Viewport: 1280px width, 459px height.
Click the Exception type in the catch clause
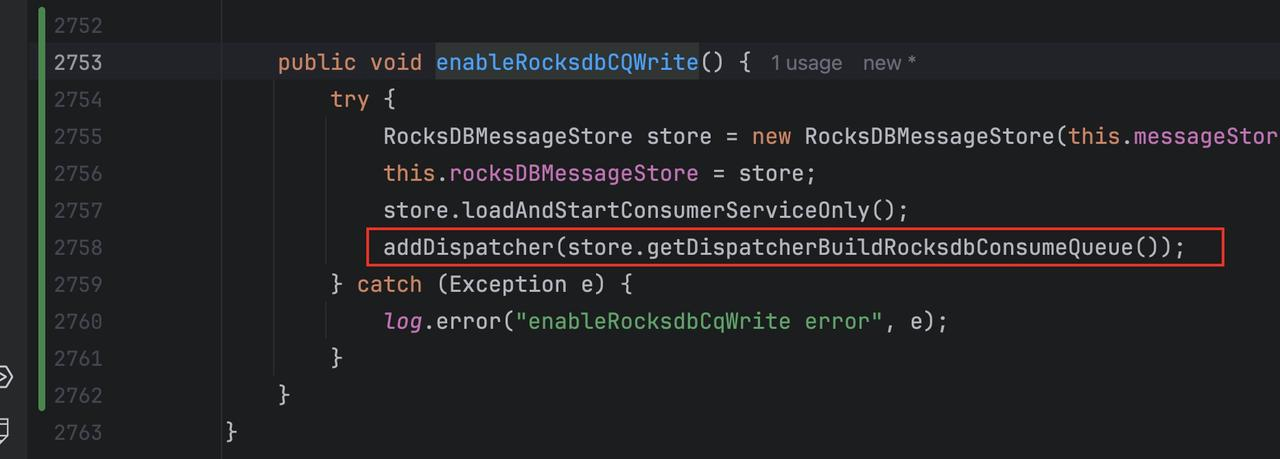(x=508, y=284)
